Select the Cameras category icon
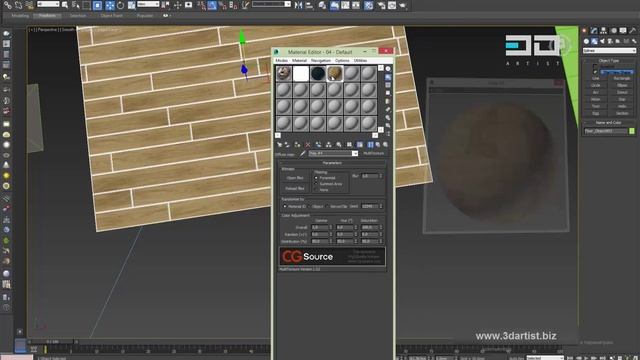Viewport: 640px width, 360px height. (610, 41)
